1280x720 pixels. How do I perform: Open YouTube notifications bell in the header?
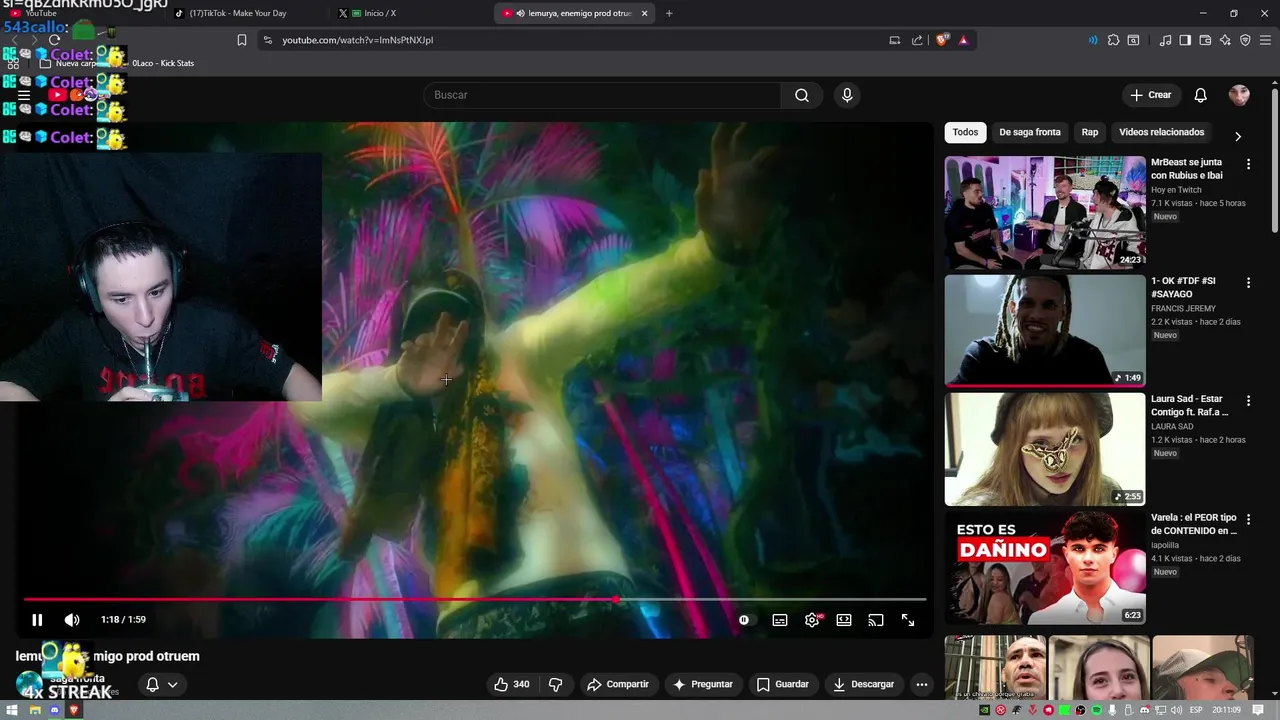(x=1201, y=95)
